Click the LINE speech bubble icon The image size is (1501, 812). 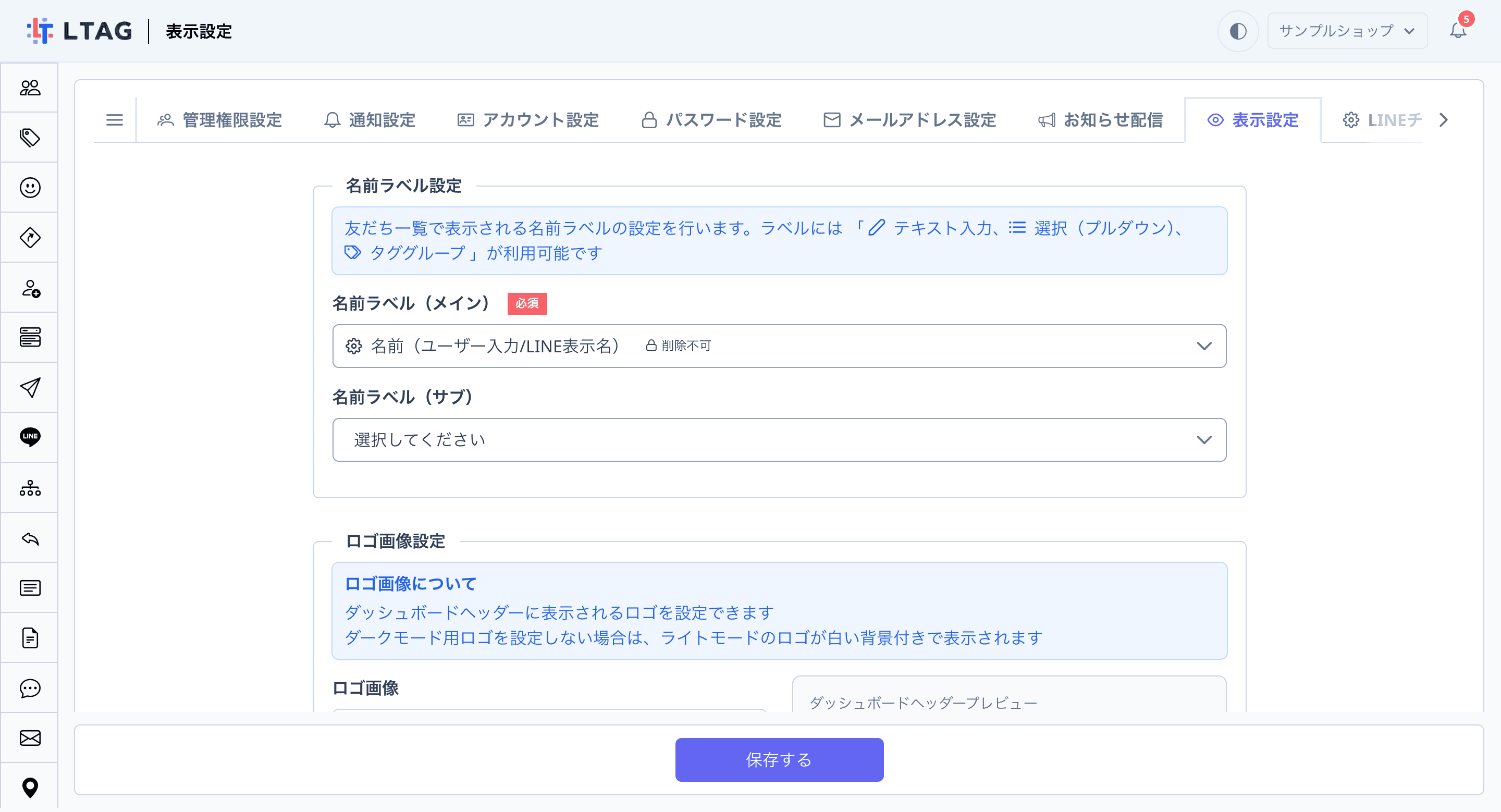30,437
